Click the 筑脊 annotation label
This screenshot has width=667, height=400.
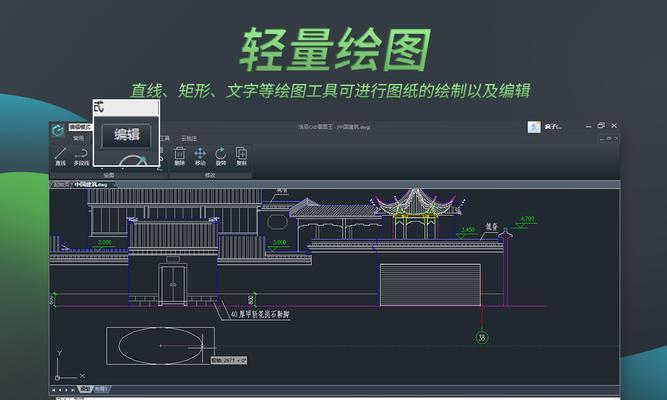click(492, 227)
